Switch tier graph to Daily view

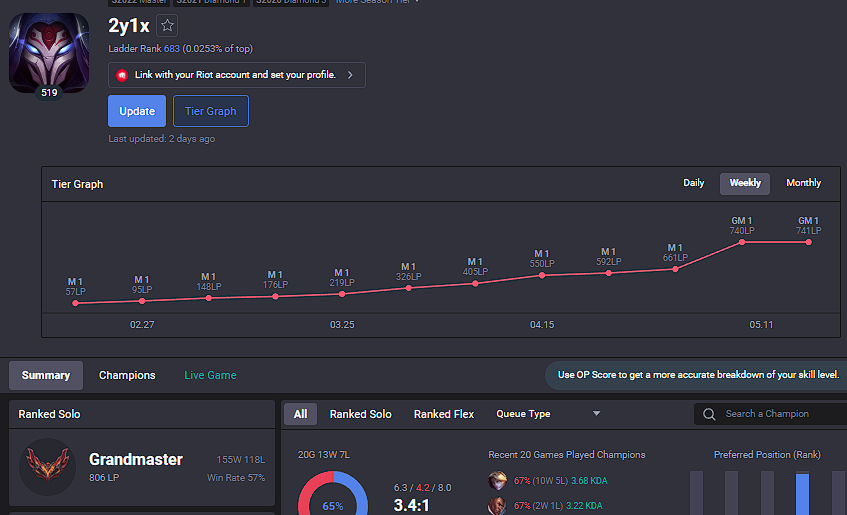[694, 183]
